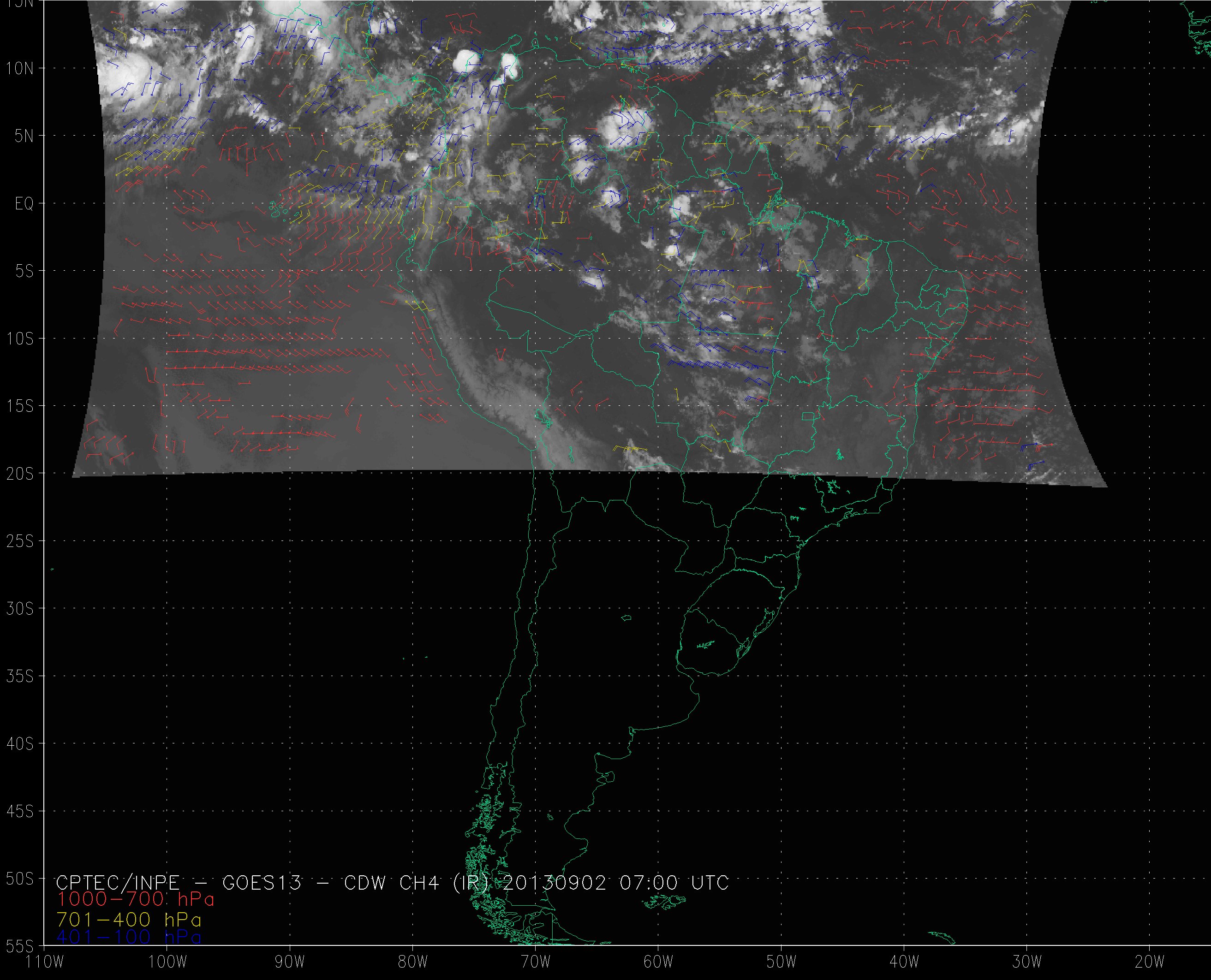The width and height of the screenshot is (1211, 980).
Task: Click the 20W longitude axis label
Action: 1150,962
